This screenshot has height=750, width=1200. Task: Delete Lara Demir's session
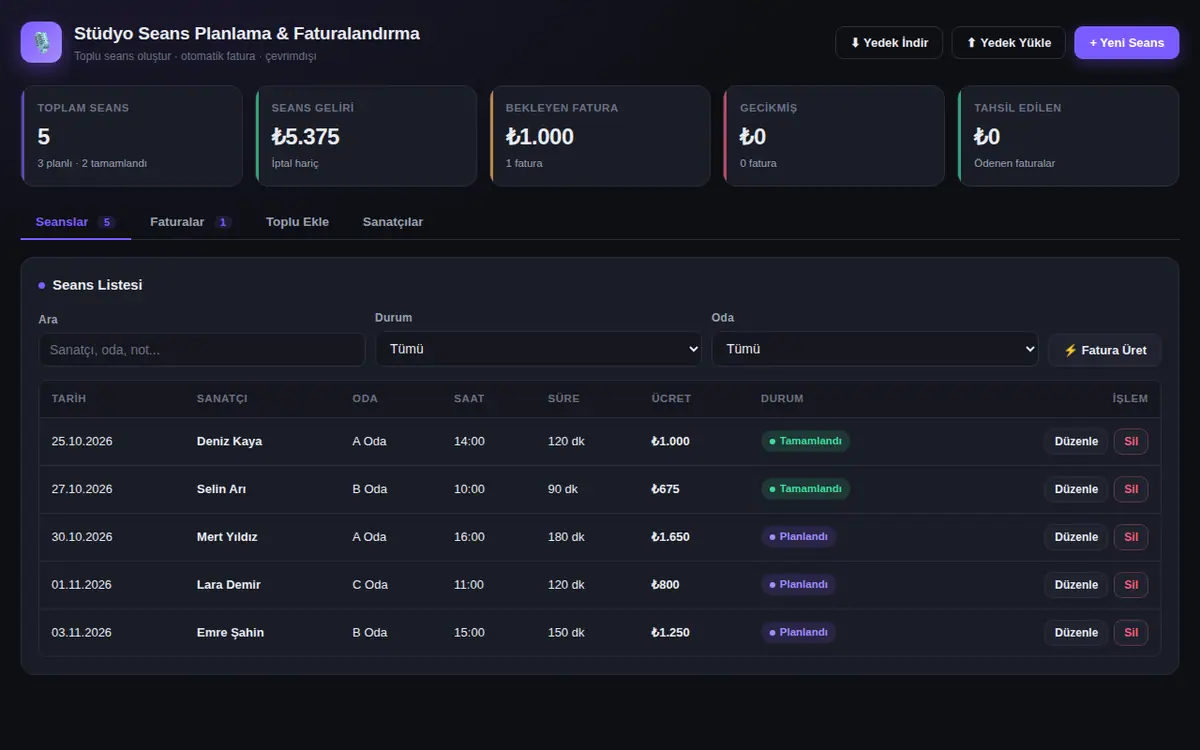pos(1131,585)
